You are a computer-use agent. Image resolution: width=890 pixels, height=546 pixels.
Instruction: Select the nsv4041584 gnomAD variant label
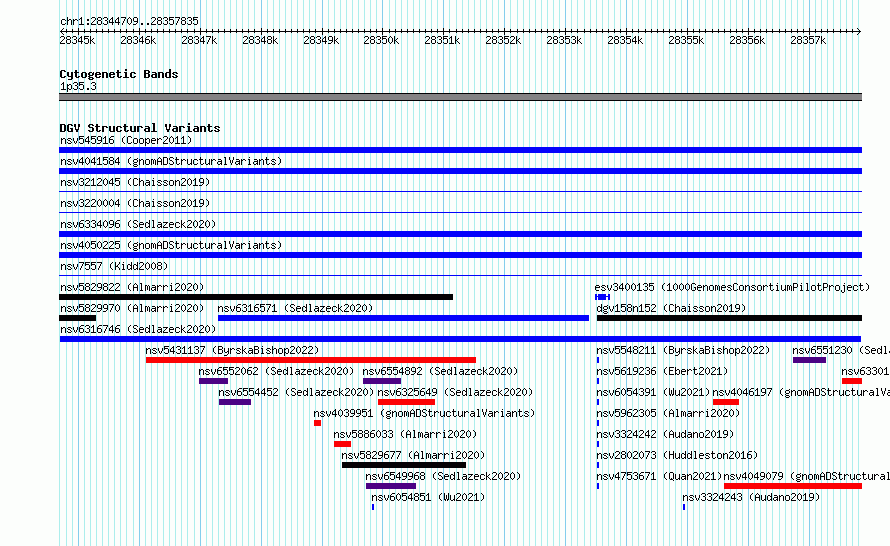coord(171,161)
